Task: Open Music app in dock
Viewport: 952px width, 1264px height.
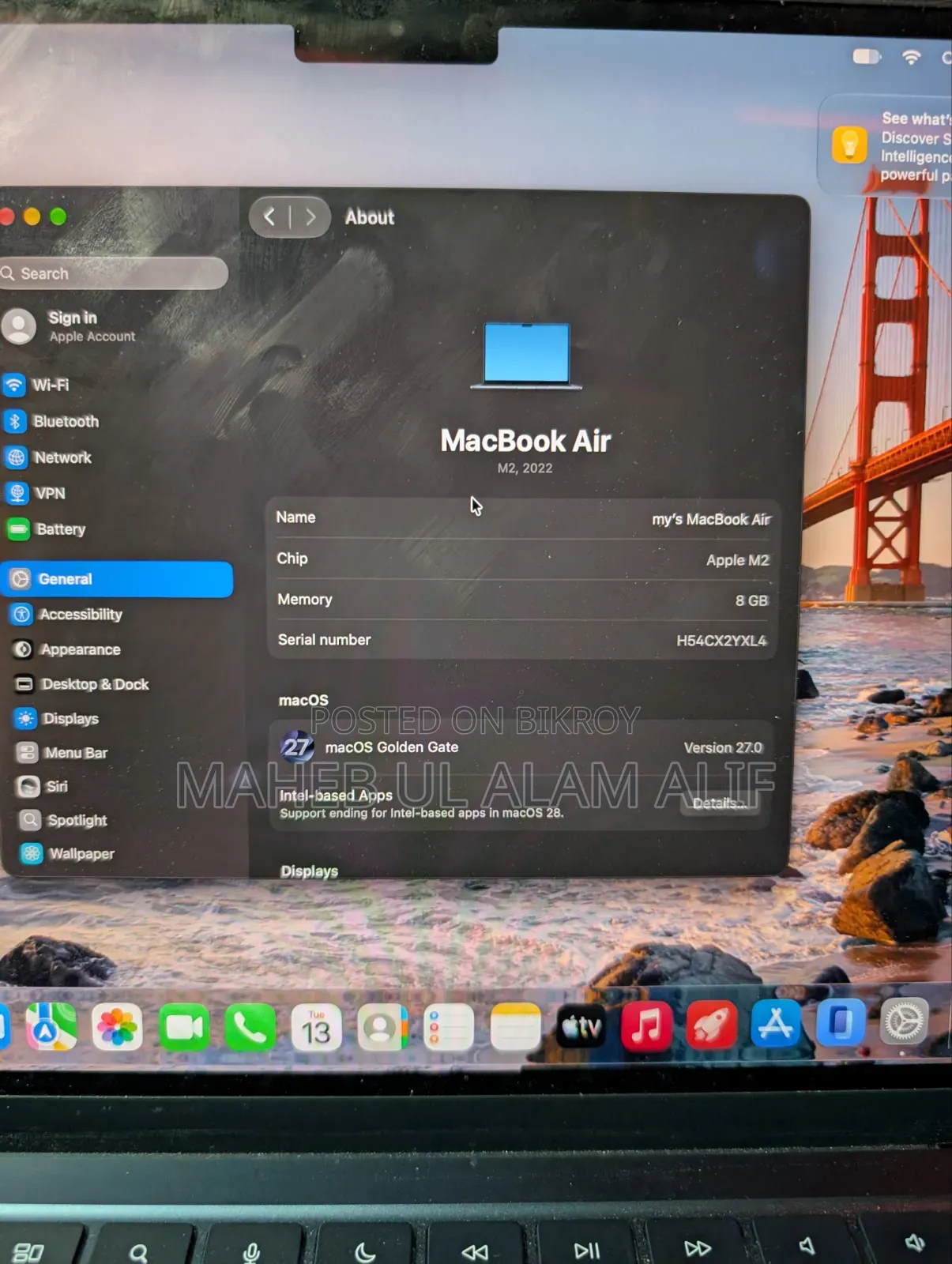Action: tap(646, 1026)
